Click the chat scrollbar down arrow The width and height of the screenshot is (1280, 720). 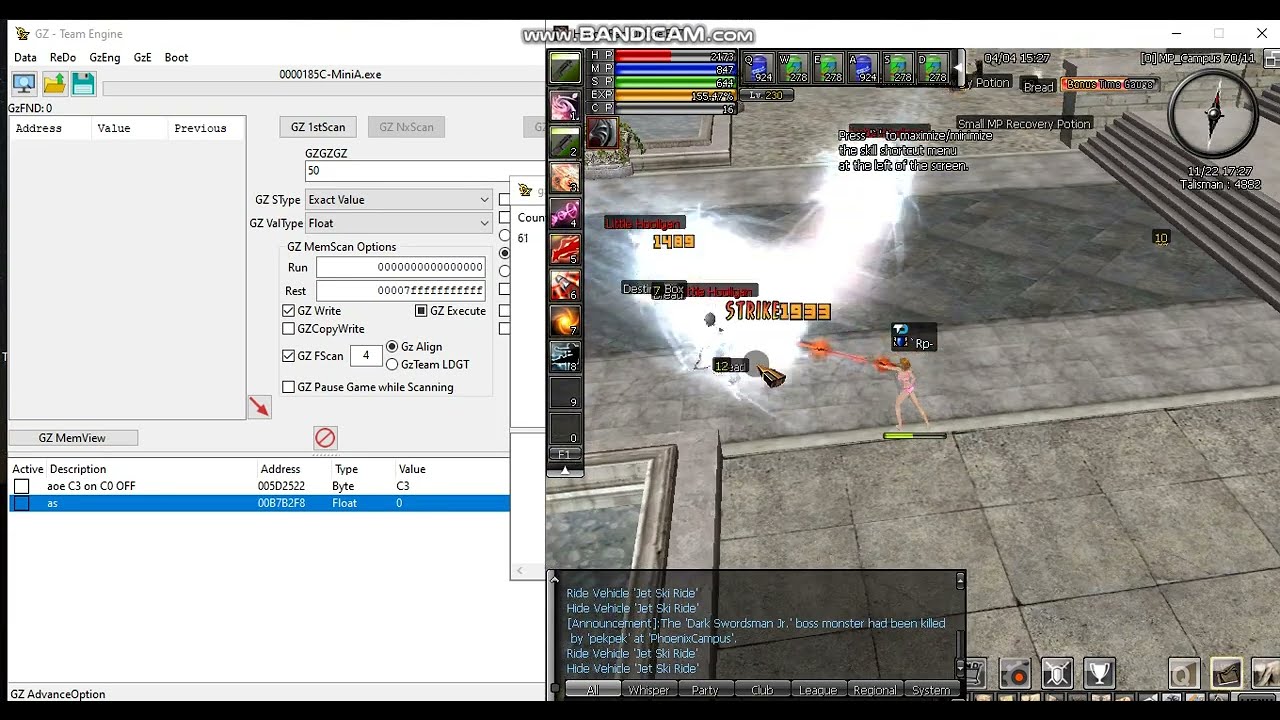tap(961, 666)
